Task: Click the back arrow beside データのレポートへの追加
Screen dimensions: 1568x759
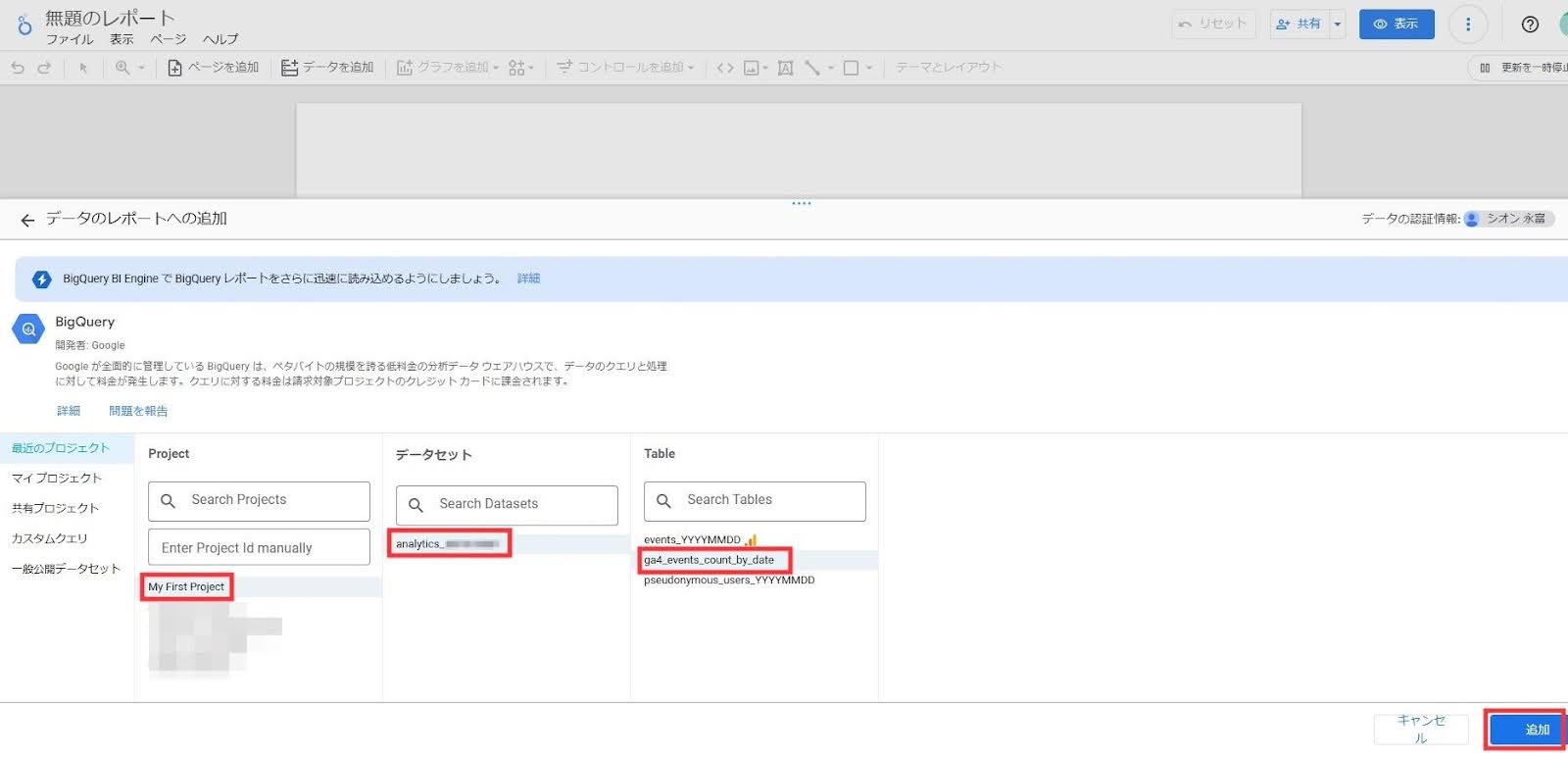Action: coord(27,220)
